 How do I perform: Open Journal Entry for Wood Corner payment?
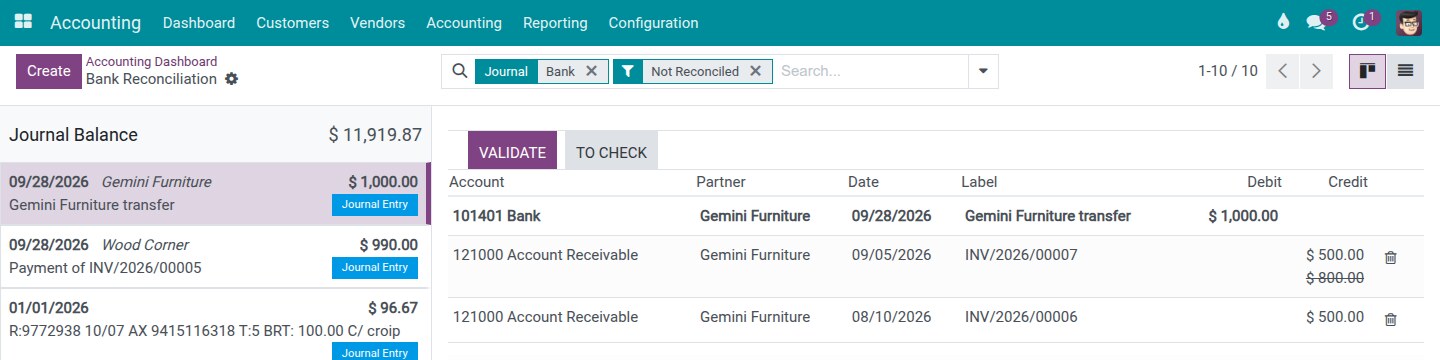pyautogui.click(x=375, y=267)
